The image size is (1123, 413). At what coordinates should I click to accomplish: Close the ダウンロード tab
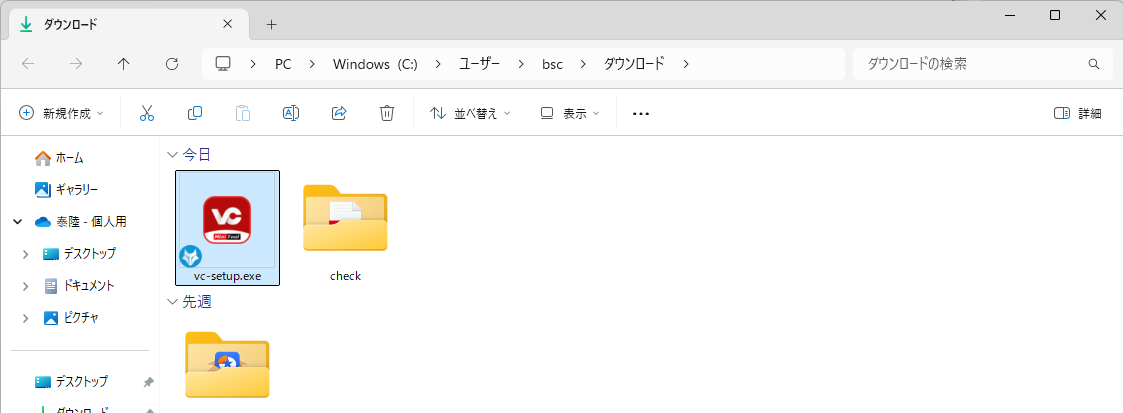[x=228, y=24]
